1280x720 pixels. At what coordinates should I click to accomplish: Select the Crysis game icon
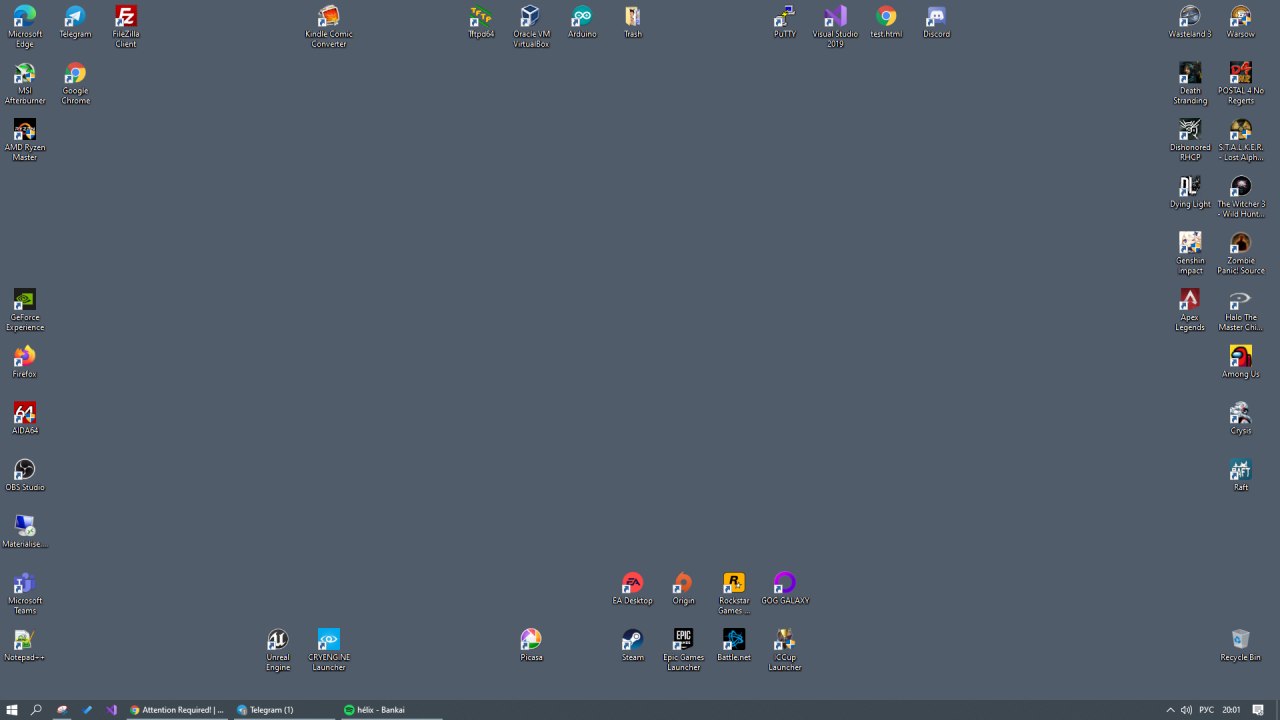click(1241, 419)
